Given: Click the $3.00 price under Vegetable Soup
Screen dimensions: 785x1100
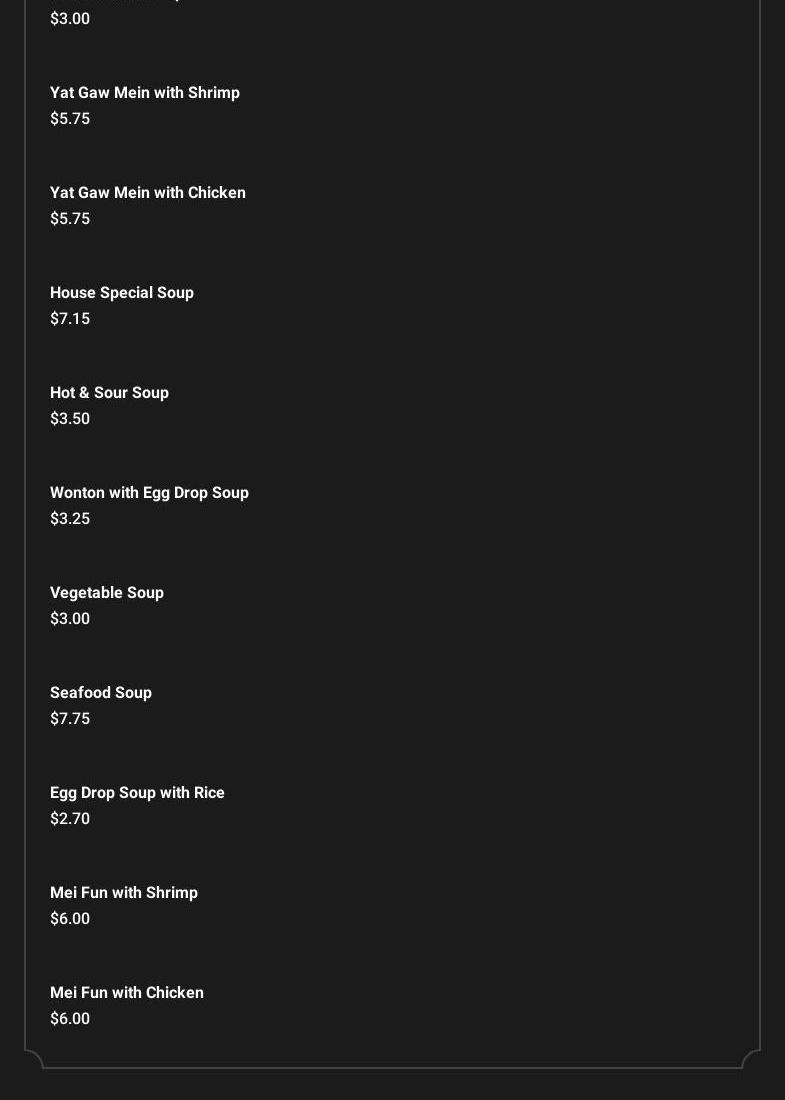Looking at the screenshot, I should click(x=70, y=619).
